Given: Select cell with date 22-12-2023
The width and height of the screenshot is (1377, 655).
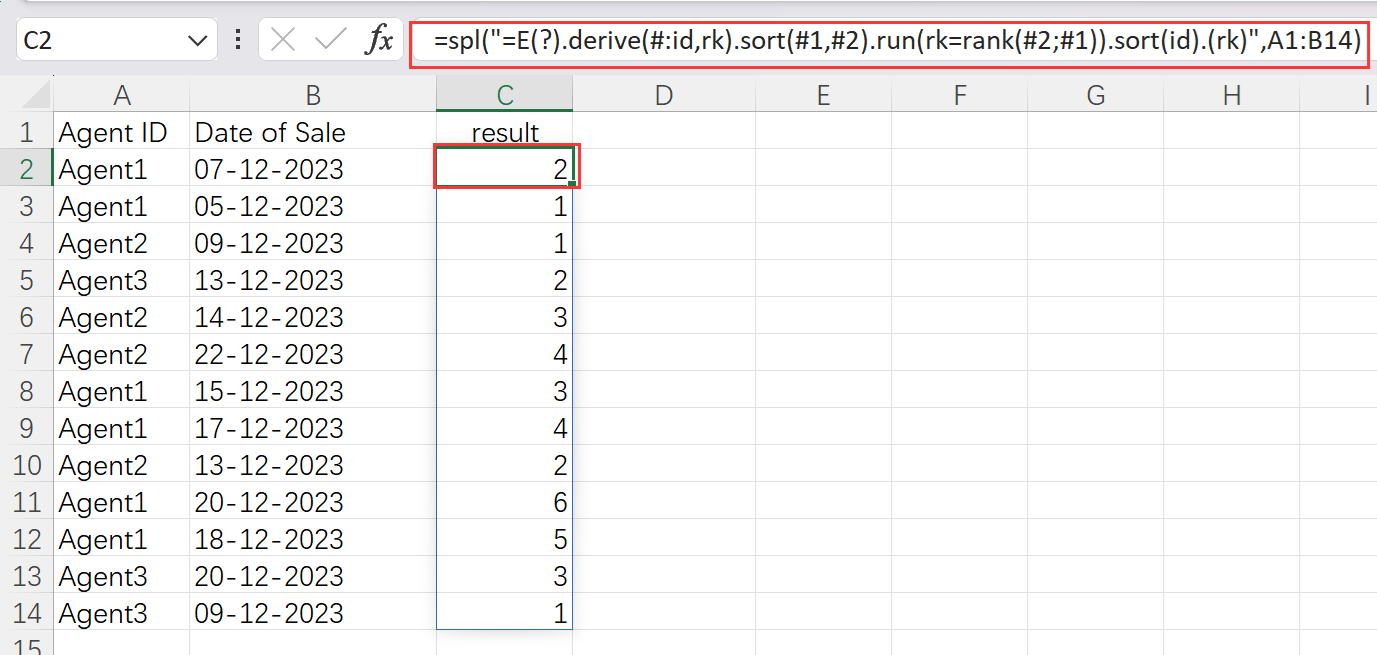Looking at the screenshot, I should [x=313, y=354].
